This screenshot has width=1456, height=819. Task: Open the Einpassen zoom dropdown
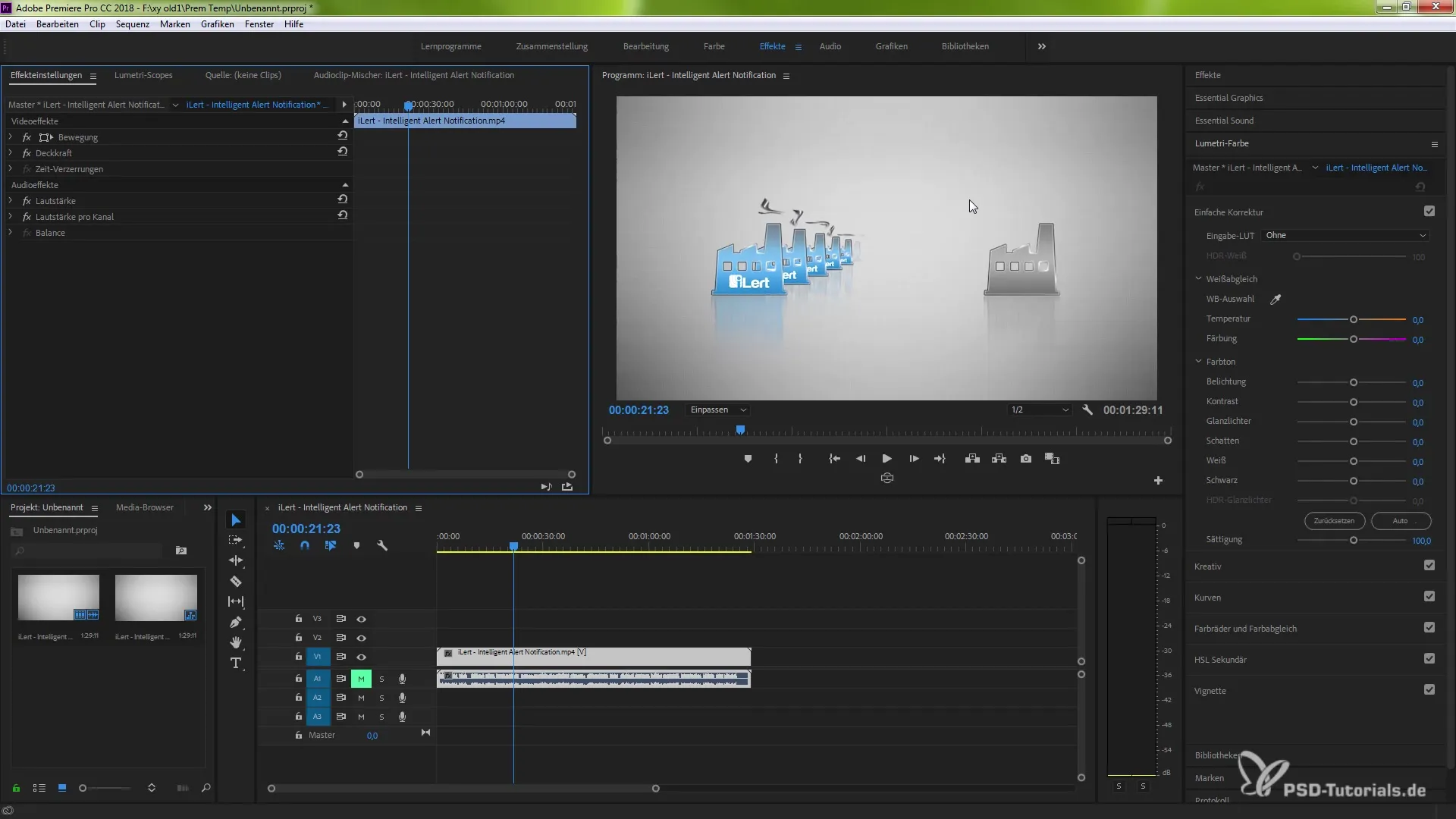coord(718,409)
